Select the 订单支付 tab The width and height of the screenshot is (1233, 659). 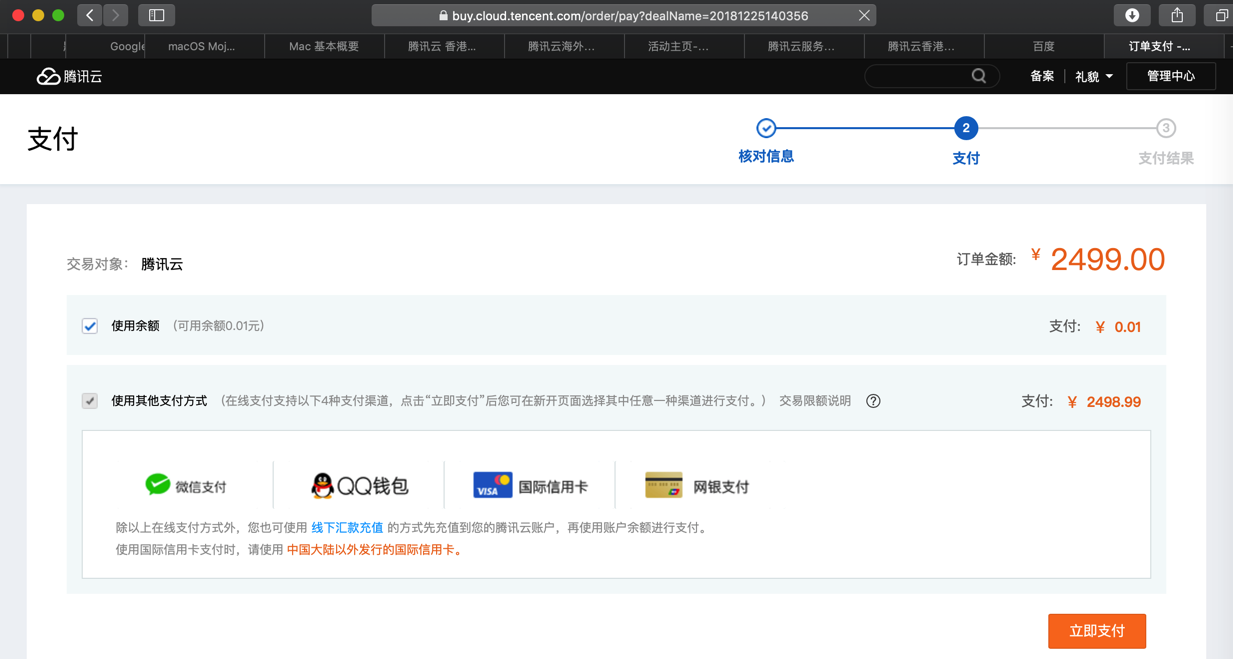pyautogui.click(x=1163, y=46)
